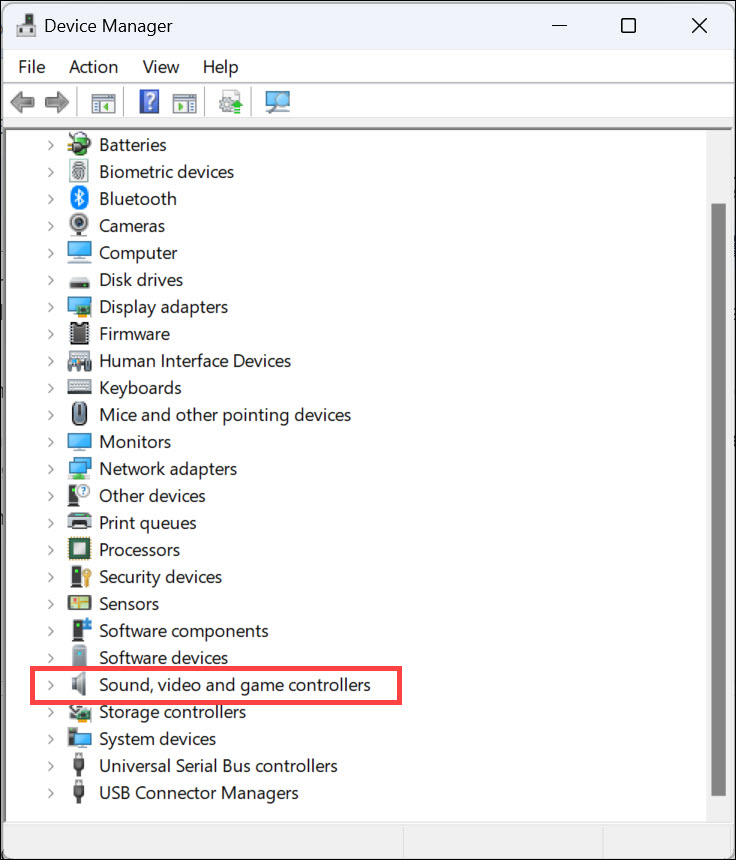This screenshot has width=736, height=860.
Task: Click the Firmware chip icon
Action: [x=79, y=333]
